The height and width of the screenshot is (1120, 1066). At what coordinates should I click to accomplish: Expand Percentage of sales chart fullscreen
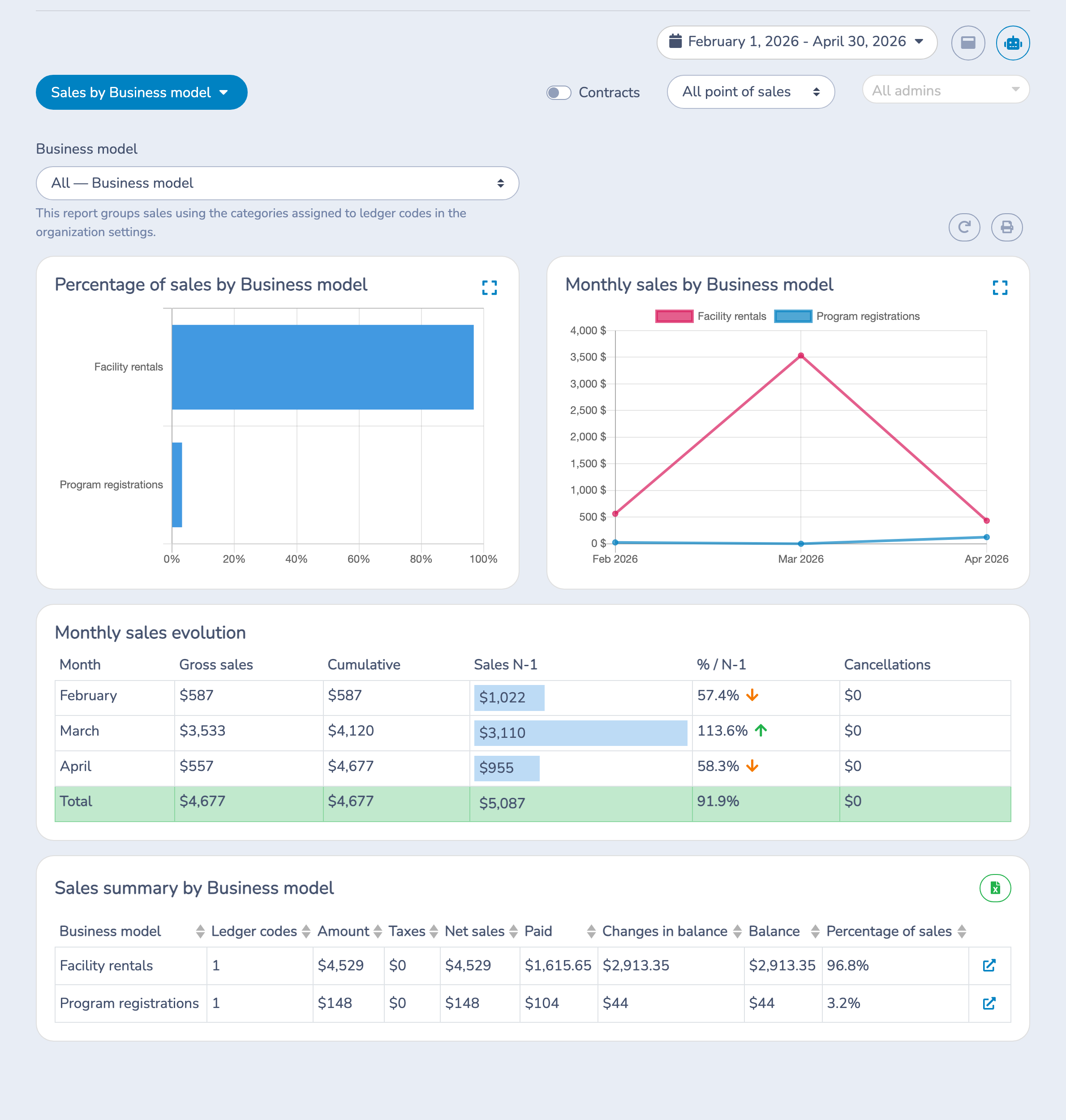click(489, 288)
